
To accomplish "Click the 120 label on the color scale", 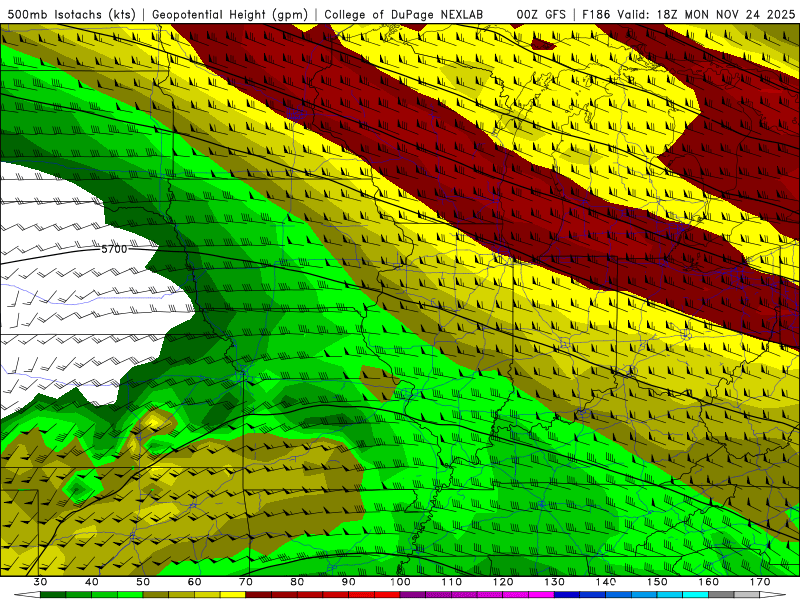I will (x=503, y=582).
